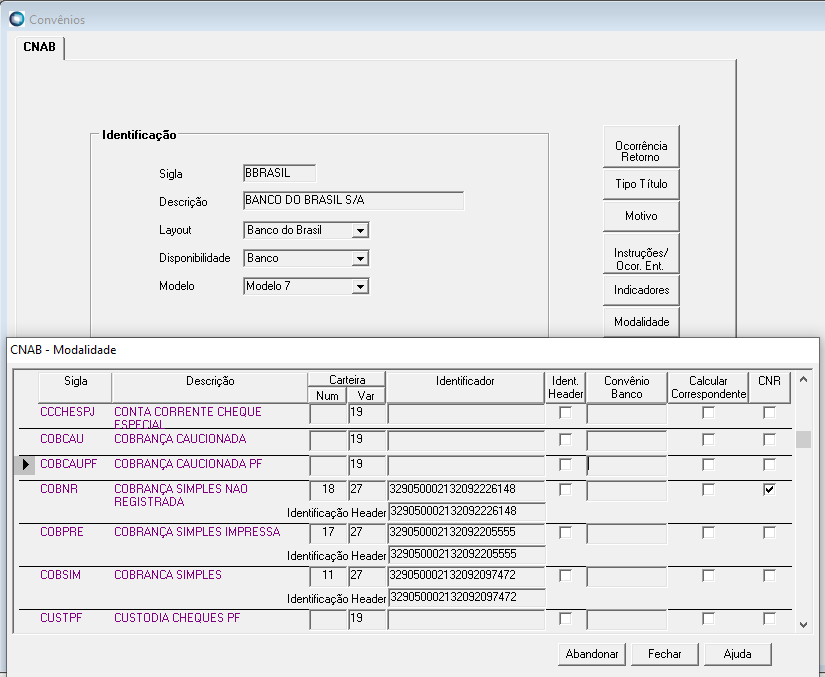Click COBNR Identificação Header field
Image resolution: width=825 pixels, height=677 pixels.
pos(466,511)
